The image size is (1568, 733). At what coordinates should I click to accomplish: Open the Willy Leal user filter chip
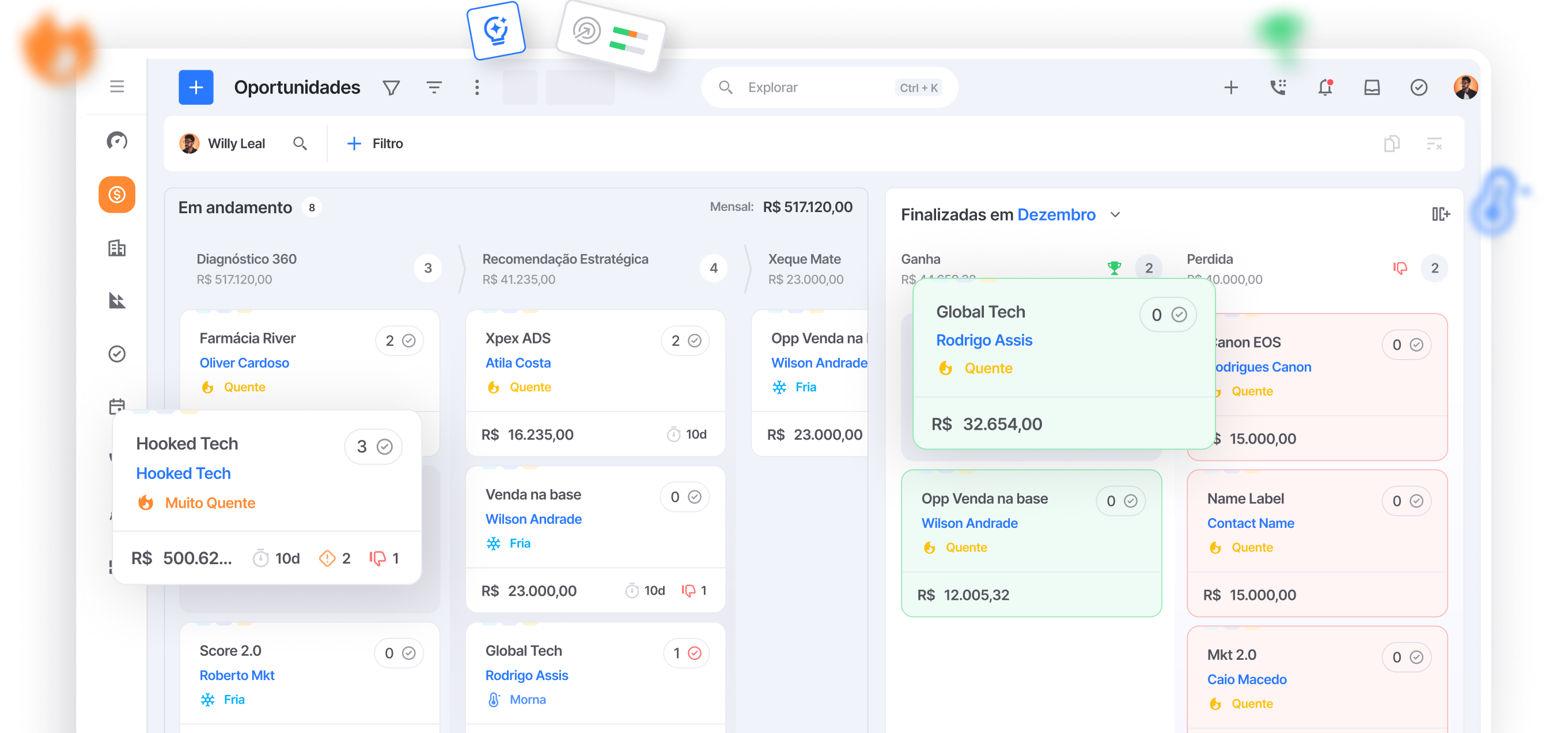pos(237,143)
